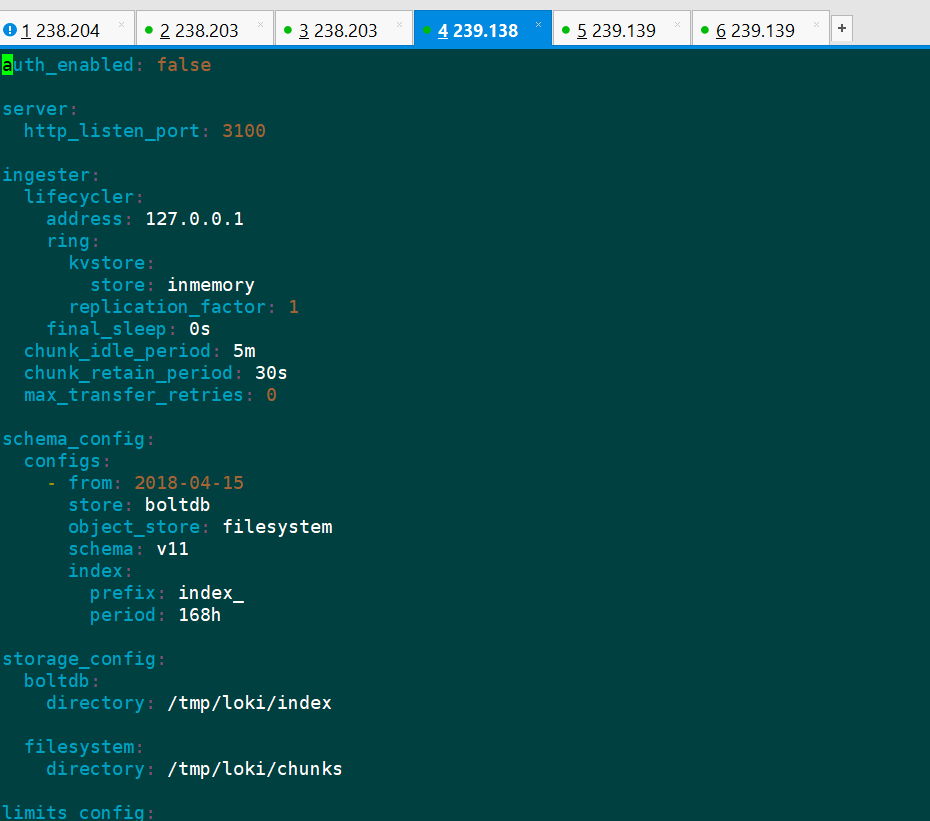Click the path /tmp/loki/chunks
The height and width of the screenshot is (821, 930).
click(x=255, y=769)
